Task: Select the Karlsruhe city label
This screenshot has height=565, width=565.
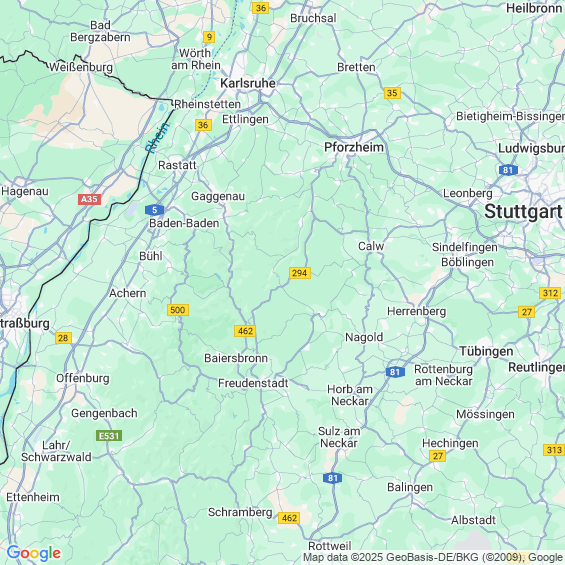Action: 248,83
